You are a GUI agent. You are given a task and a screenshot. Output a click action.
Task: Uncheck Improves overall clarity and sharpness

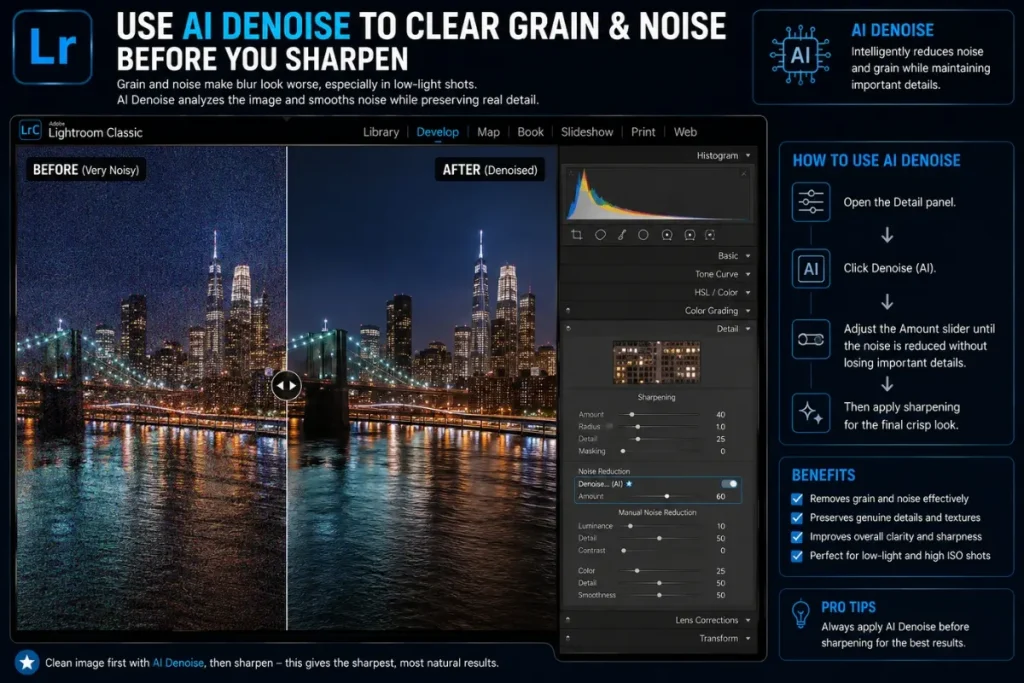coord(797,537)
